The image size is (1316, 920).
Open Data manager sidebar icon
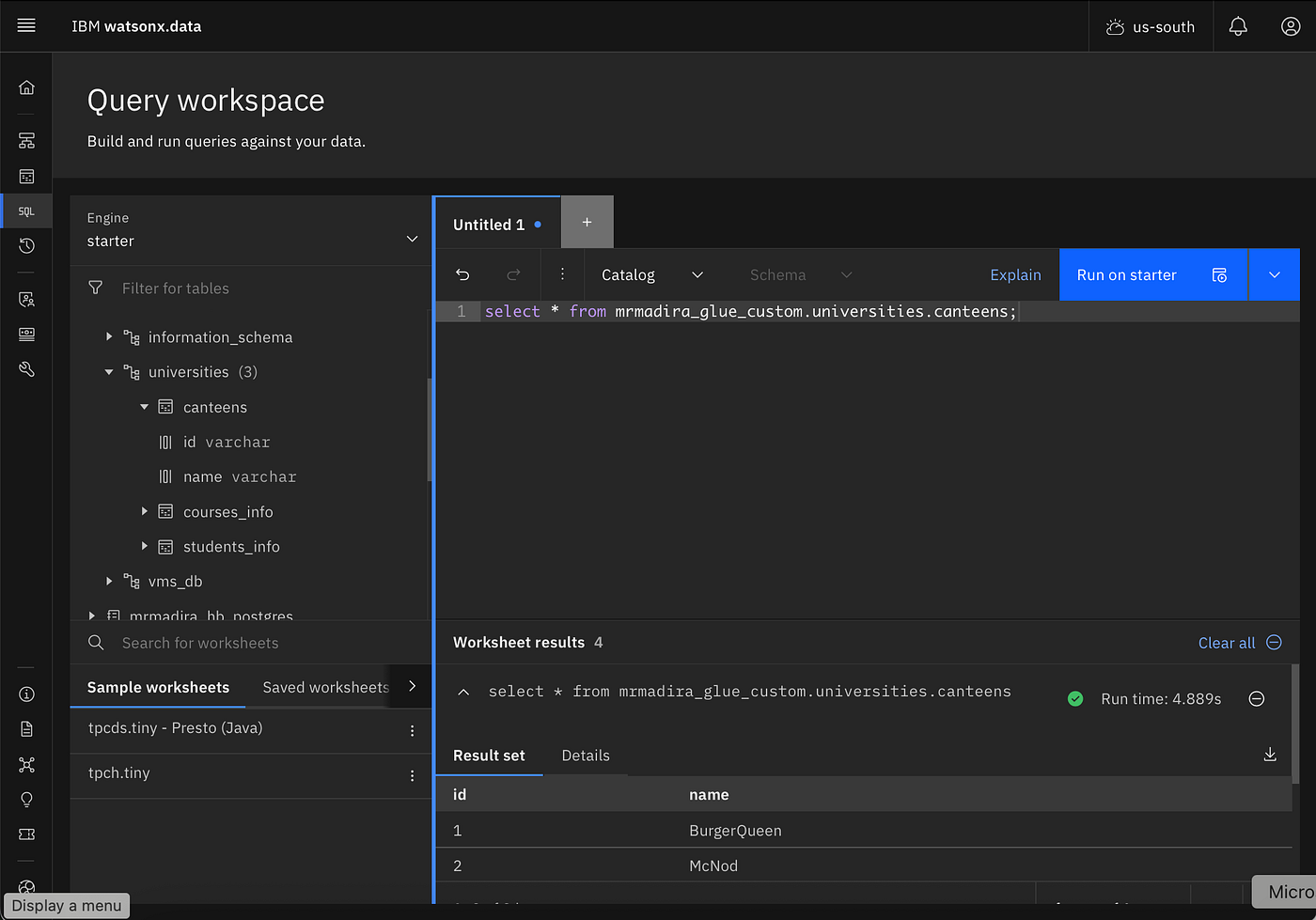tap(26, 177)
